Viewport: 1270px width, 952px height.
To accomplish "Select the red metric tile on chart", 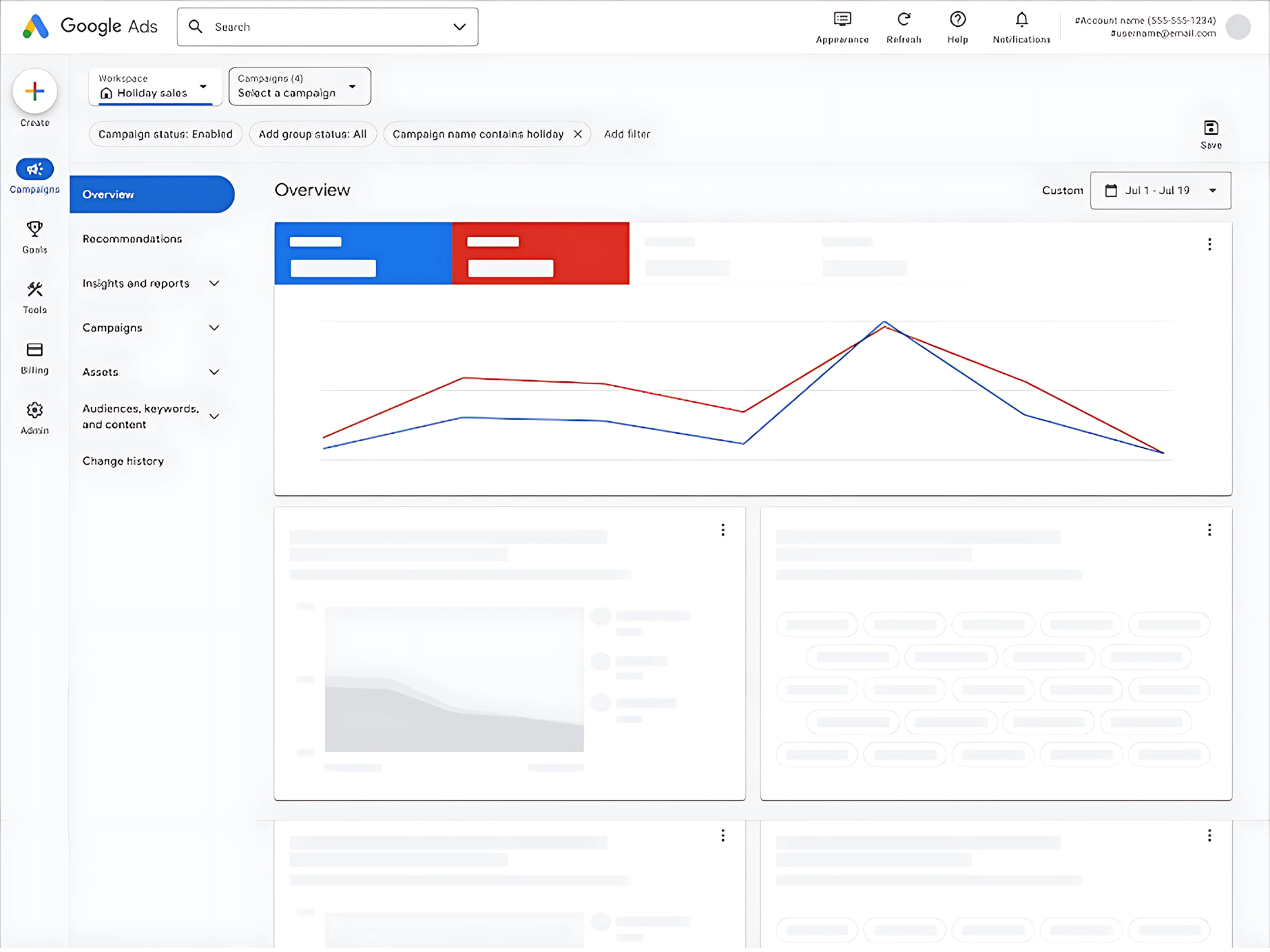I will tap(541, 253).
